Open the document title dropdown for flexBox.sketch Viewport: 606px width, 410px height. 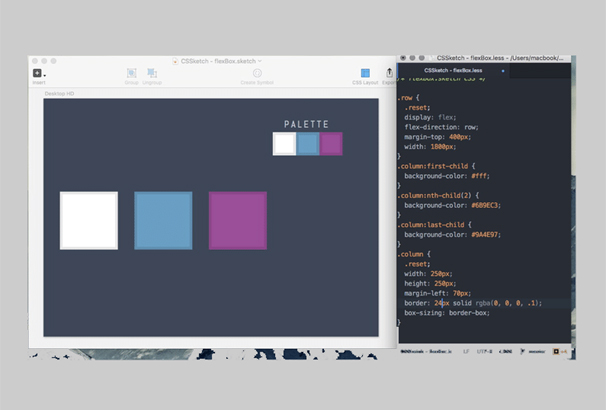[x=260, y=61]
